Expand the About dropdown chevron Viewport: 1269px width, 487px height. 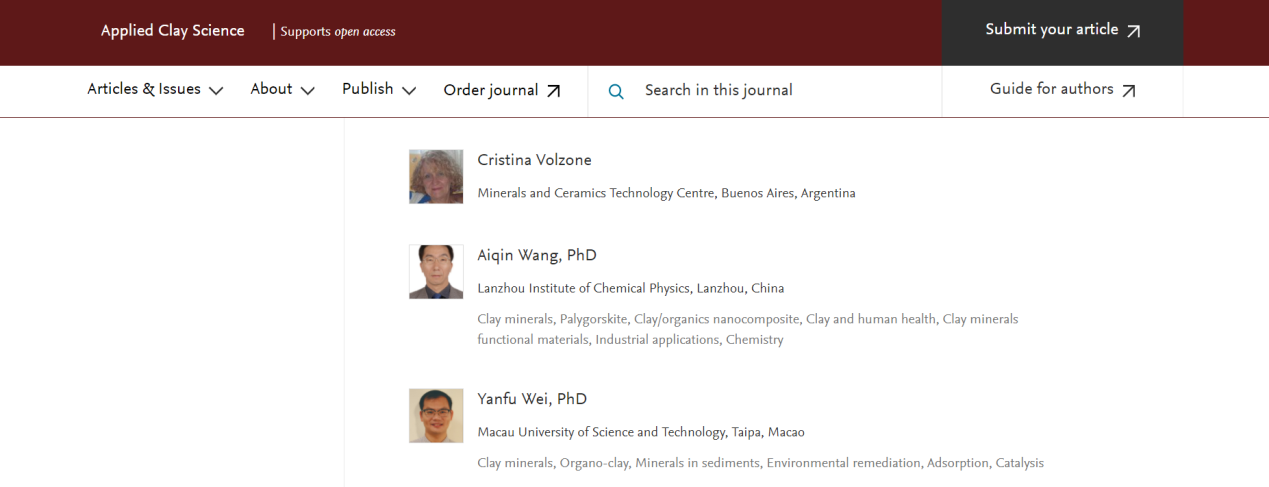[307, 91]
